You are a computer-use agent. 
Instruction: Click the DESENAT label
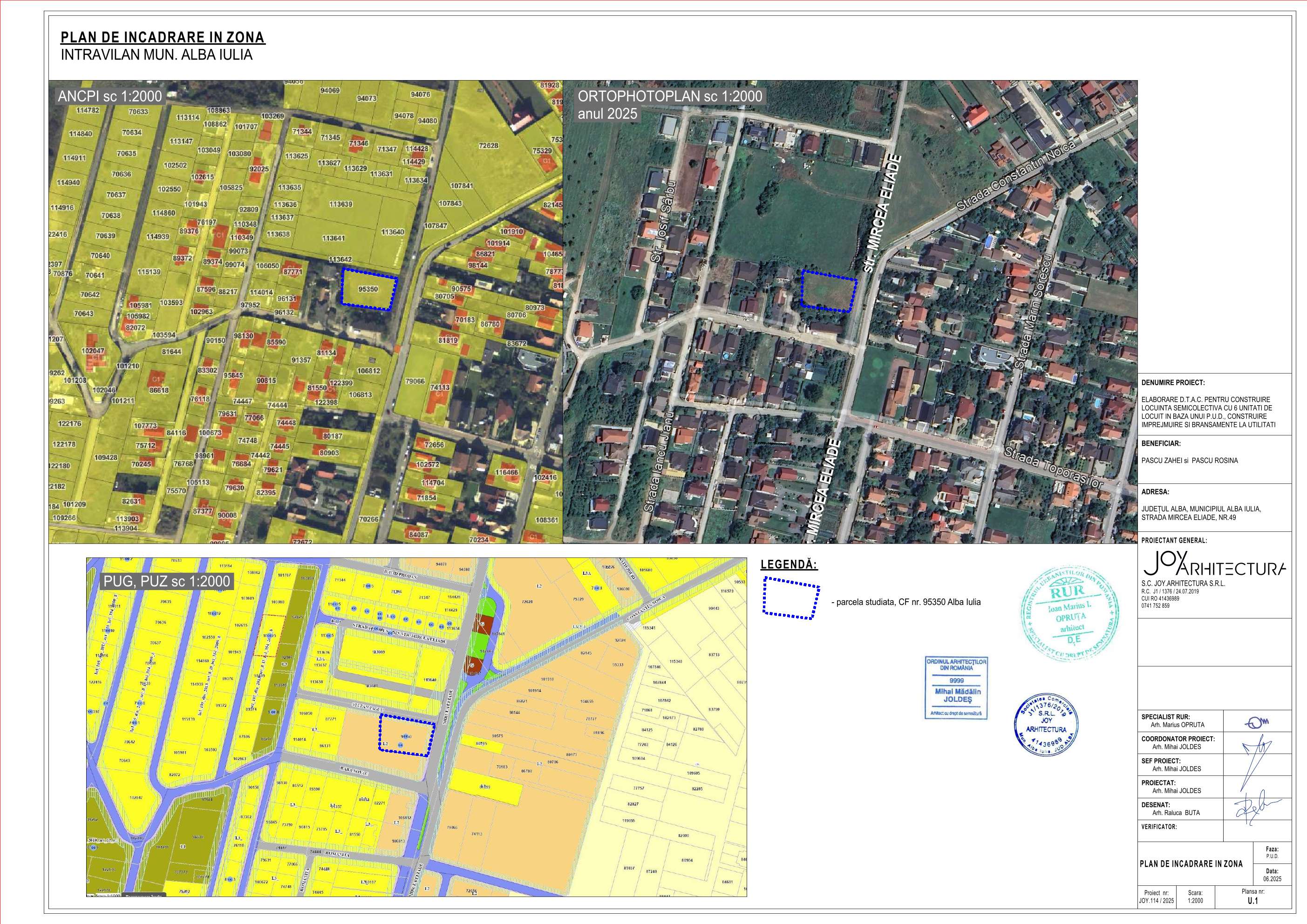click(x=1156, y=805)
